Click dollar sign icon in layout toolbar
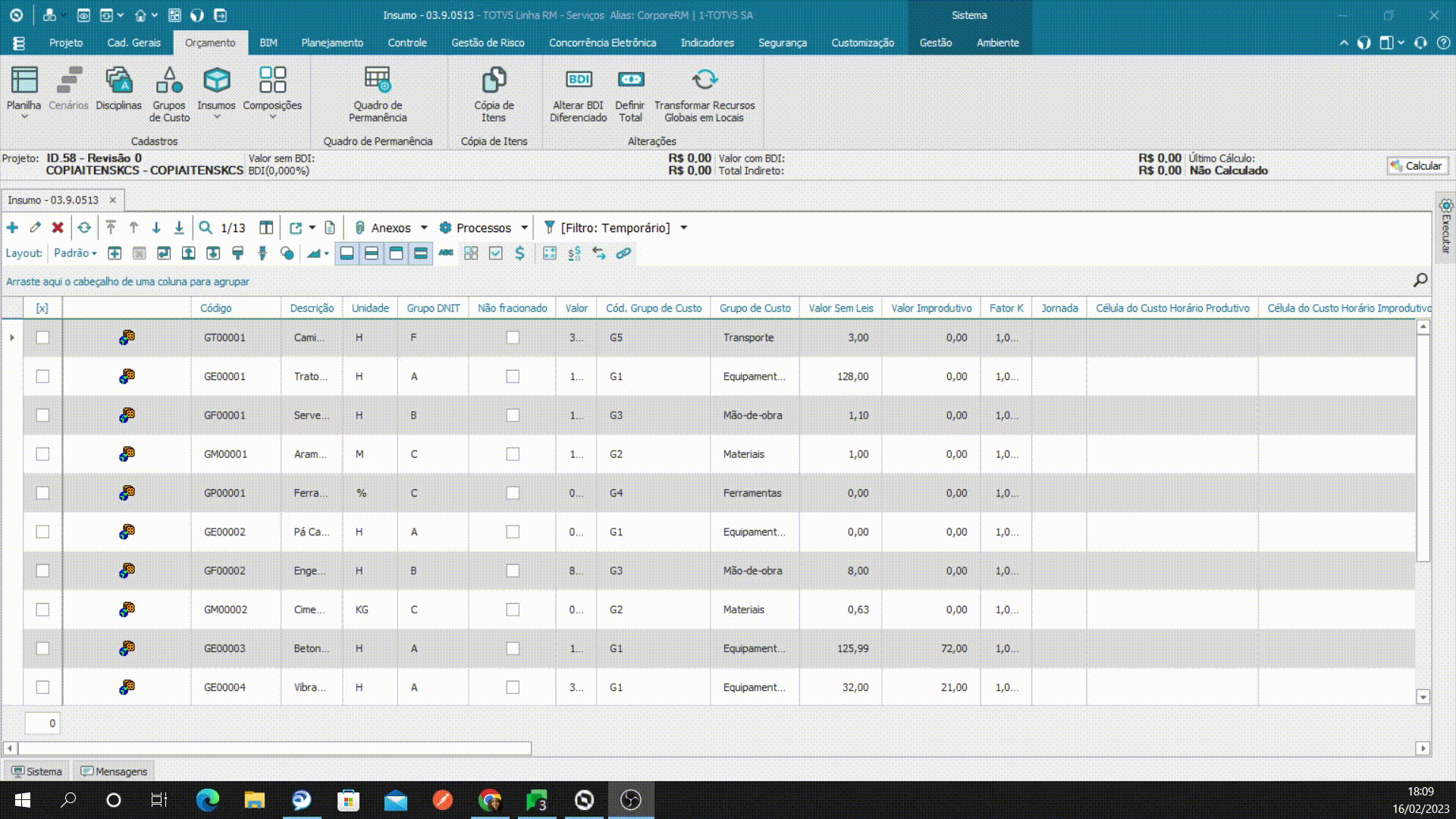The height and width of the screenshot is (819, 1456). tap(520, 253)
